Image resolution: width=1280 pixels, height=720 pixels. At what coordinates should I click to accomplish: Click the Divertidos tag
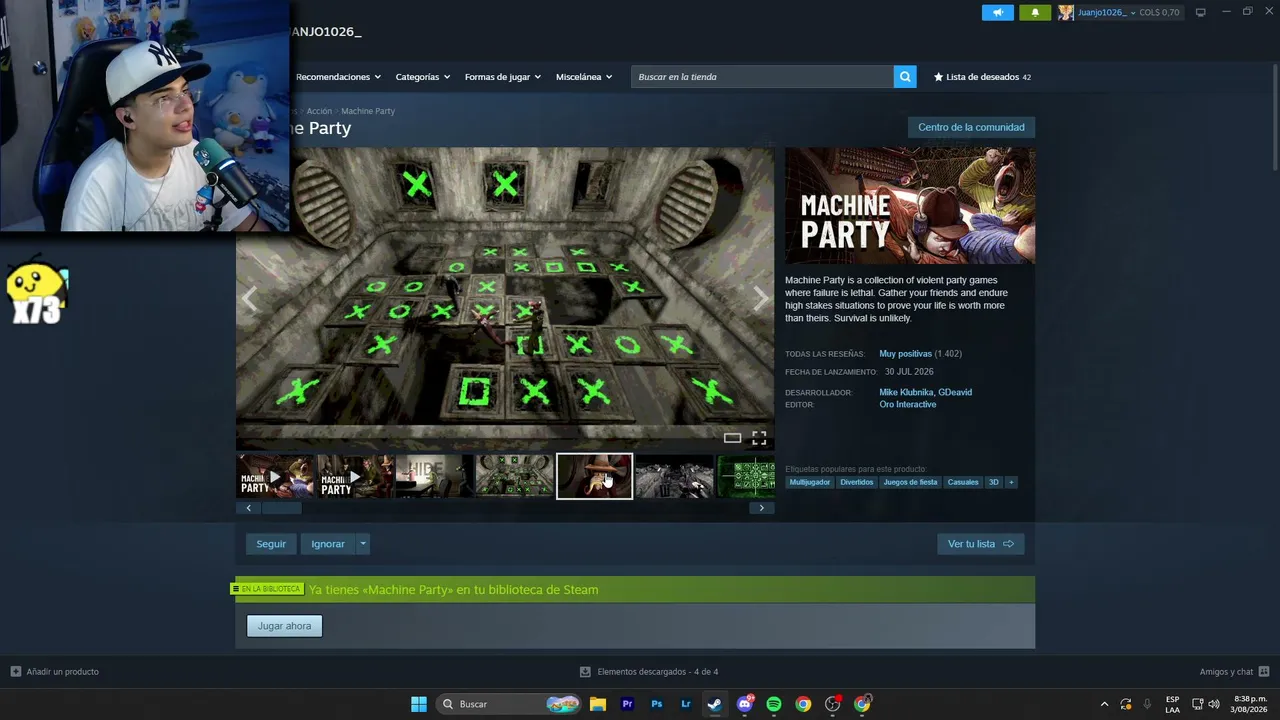click(857, 482)
